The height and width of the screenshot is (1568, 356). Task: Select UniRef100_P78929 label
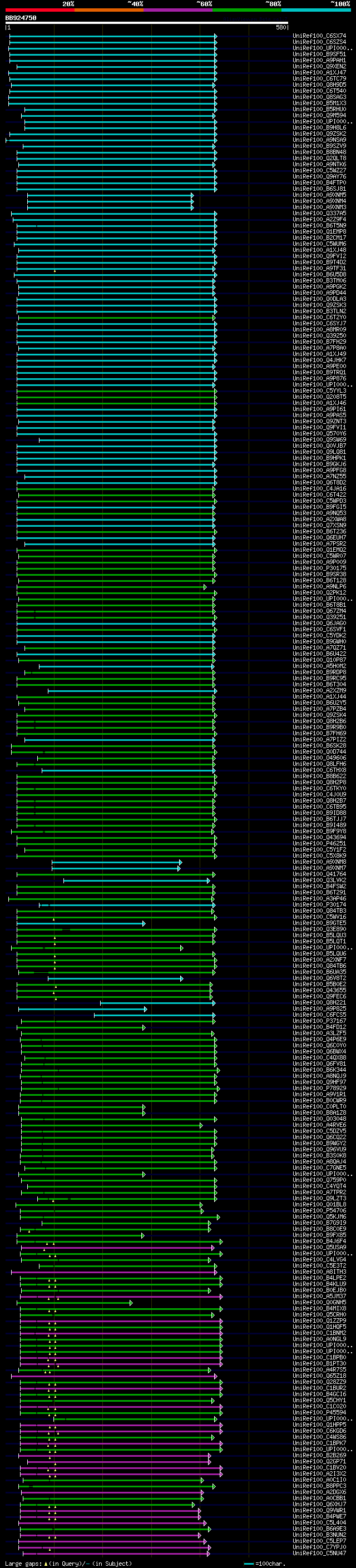[319, 1089]
